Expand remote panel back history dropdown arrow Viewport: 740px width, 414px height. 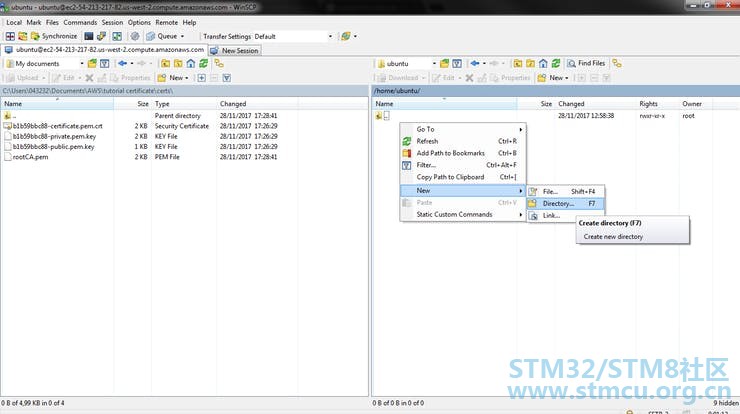pyautogui.click(x=484, y=64)
